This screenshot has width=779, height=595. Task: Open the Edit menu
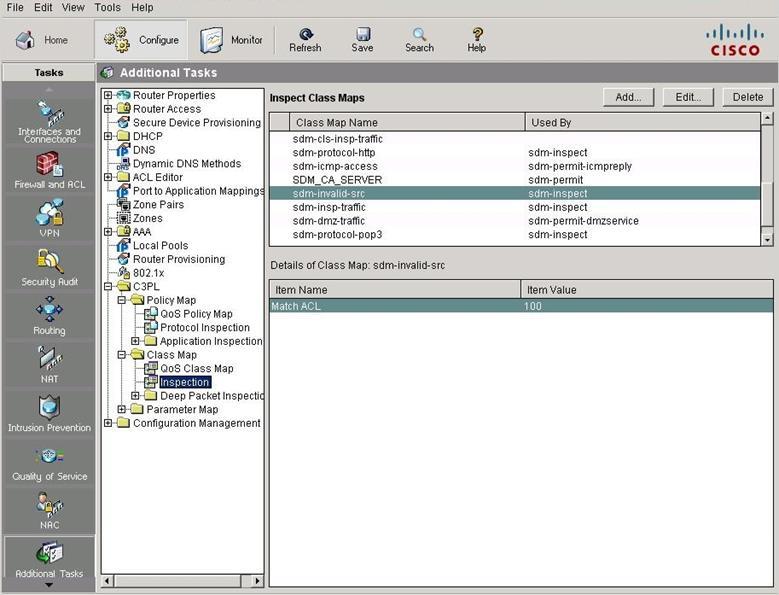point(43,7)
